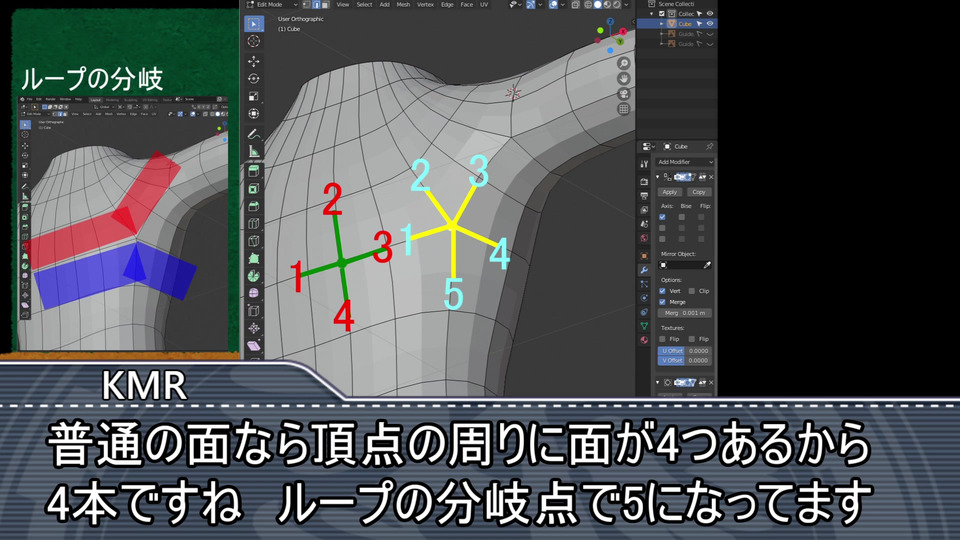Switch perspective/orthographic grid icon
This screenshot has height=540, width=960.
tap(623, 109)
